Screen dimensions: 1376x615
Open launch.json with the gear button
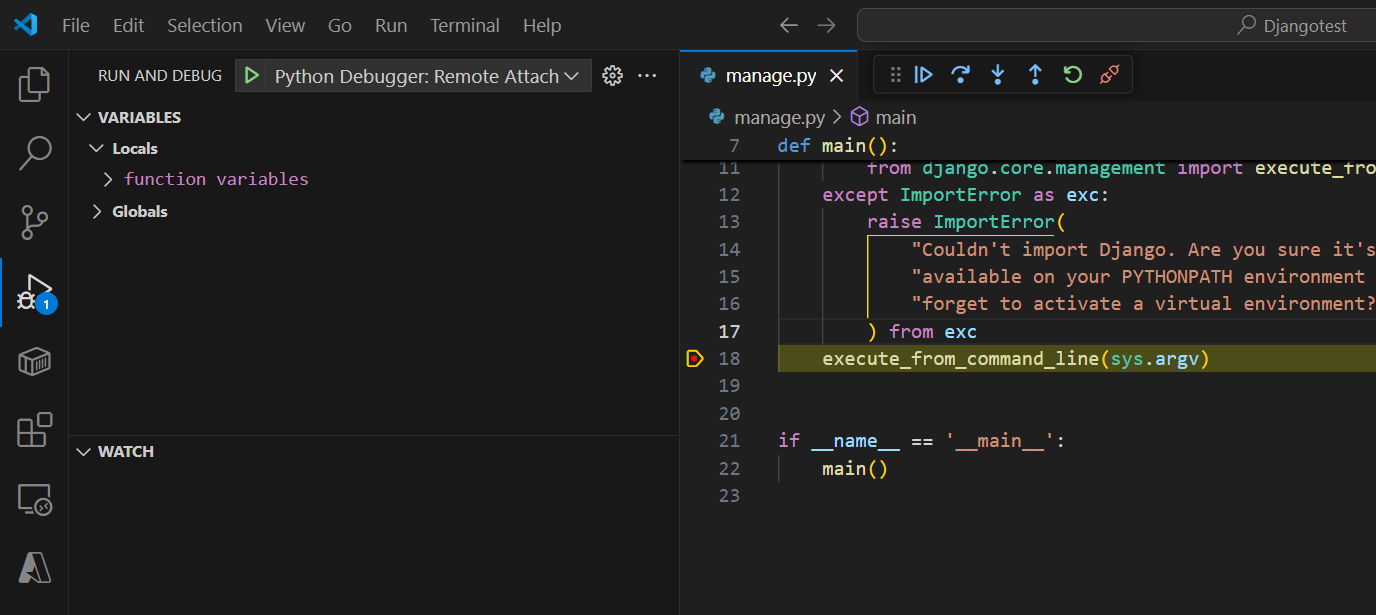612,75
